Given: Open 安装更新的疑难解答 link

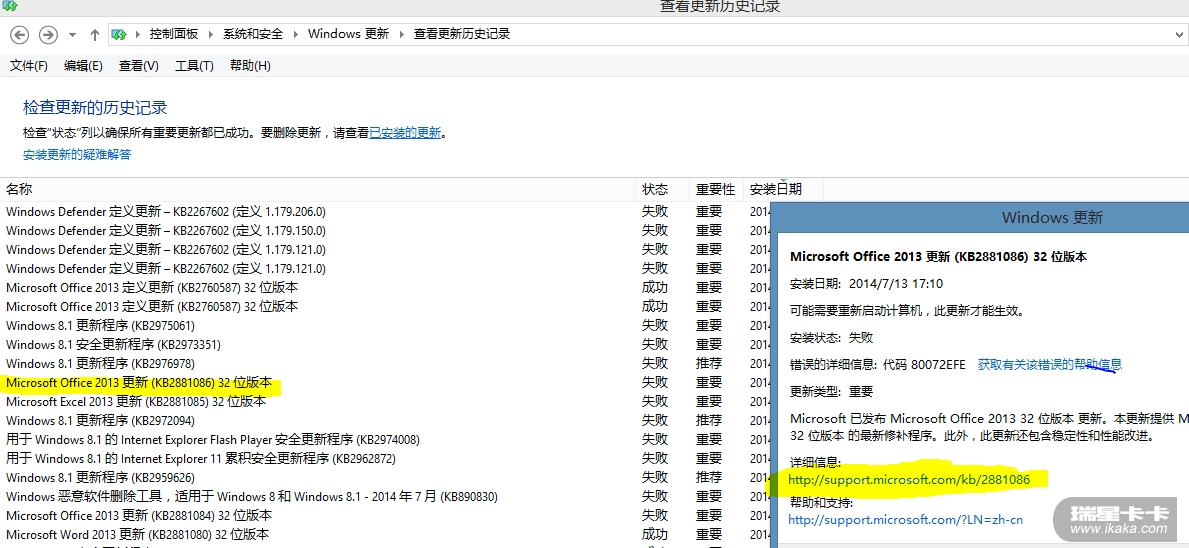Looking at the screenshot, I should click(x=77, y=155).
